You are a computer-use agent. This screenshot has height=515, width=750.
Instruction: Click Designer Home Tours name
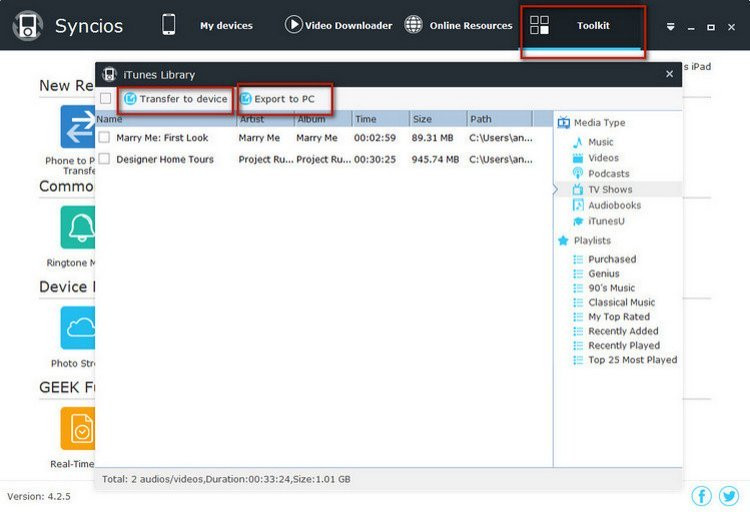[x=165, y=159]
